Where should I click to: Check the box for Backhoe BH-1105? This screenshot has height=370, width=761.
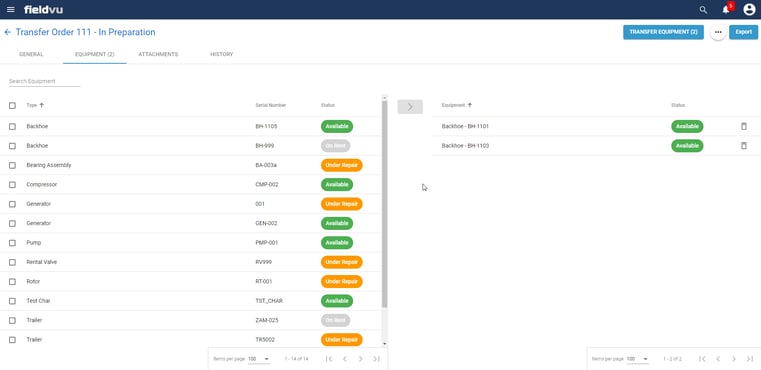[13, 126]
